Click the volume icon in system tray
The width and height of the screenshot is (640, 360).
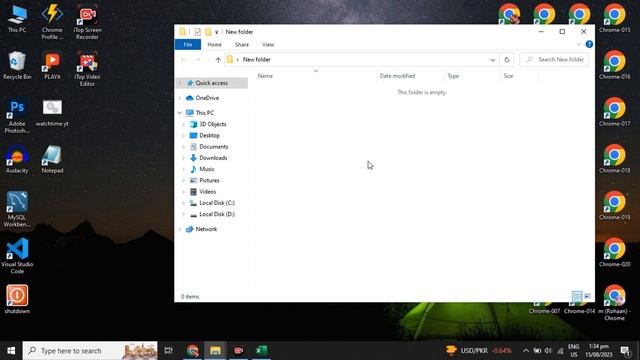point(548,351)
